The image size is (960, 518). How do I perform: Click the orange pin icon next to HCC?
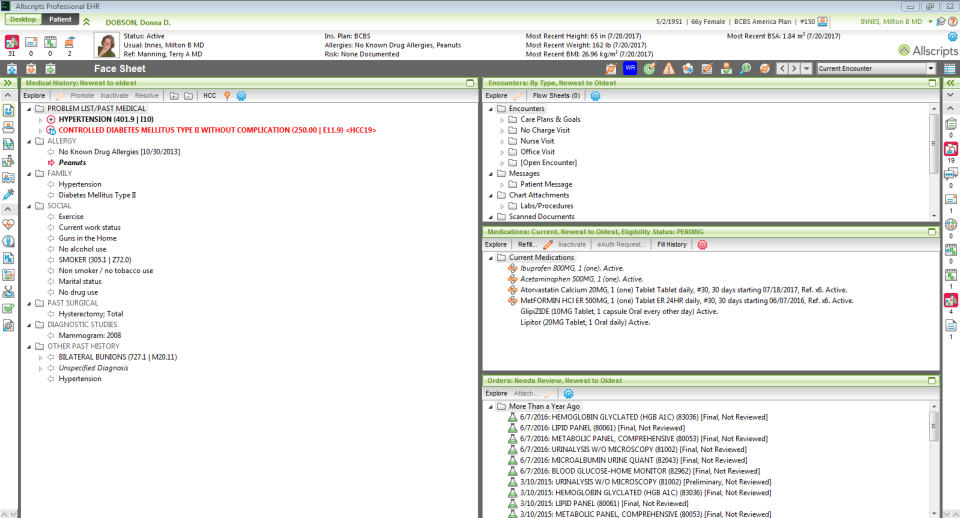227,96
